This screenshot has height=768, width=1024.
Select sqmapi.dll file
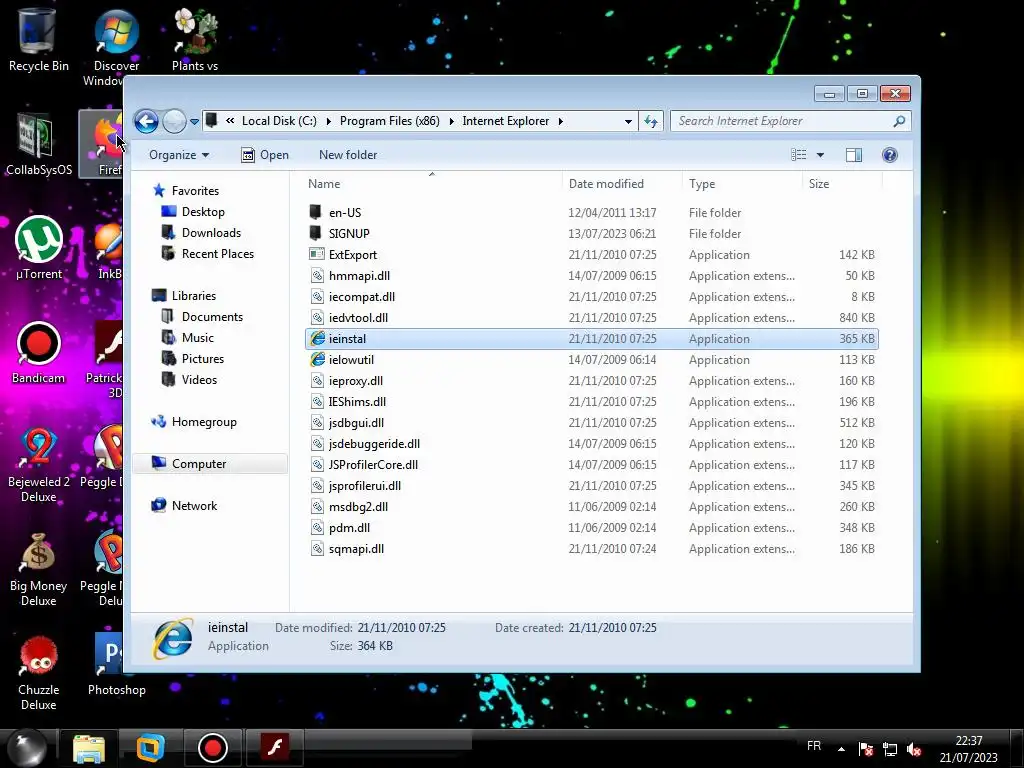point(592,549)
